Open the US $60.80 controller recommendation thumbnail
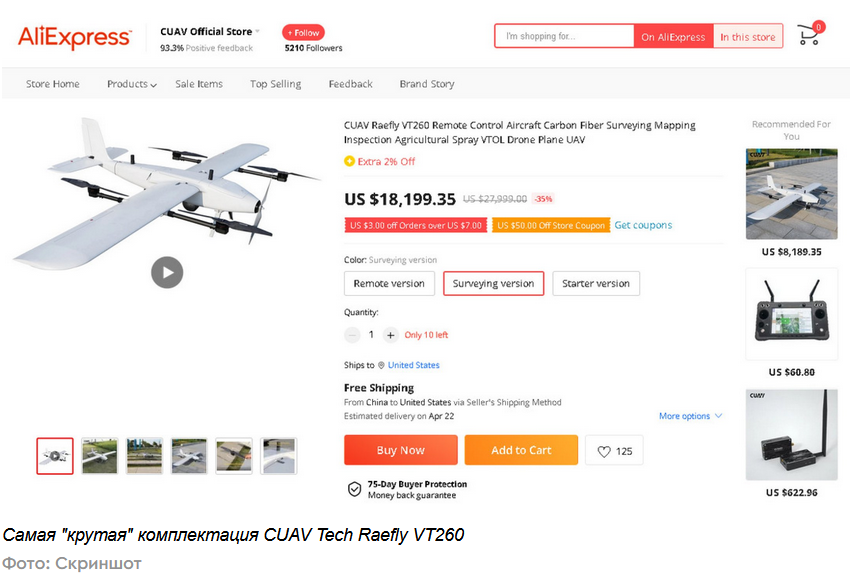 (792, 314)
